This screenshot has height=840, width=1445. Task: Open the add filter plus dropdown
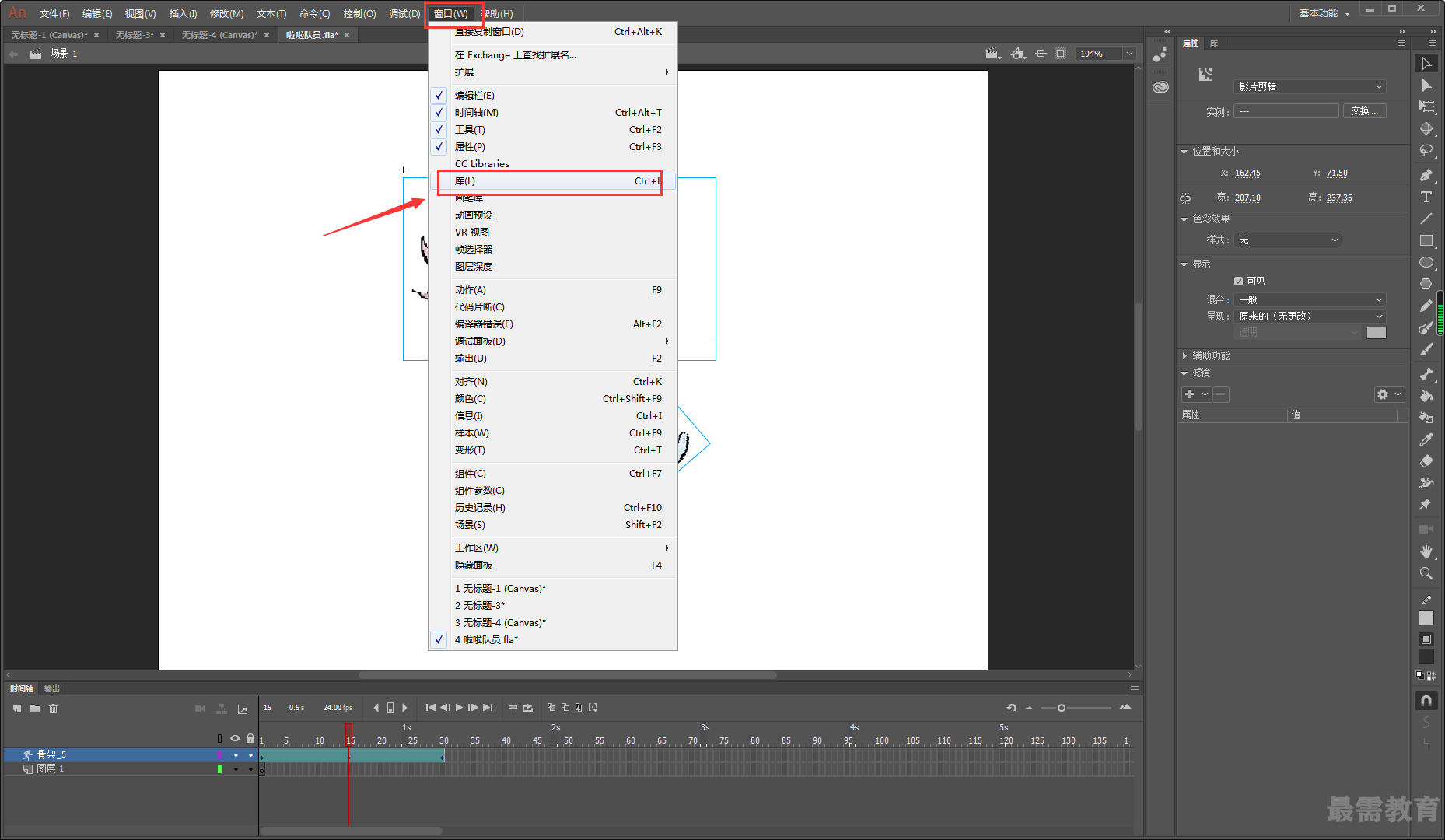pos(1196,394)
